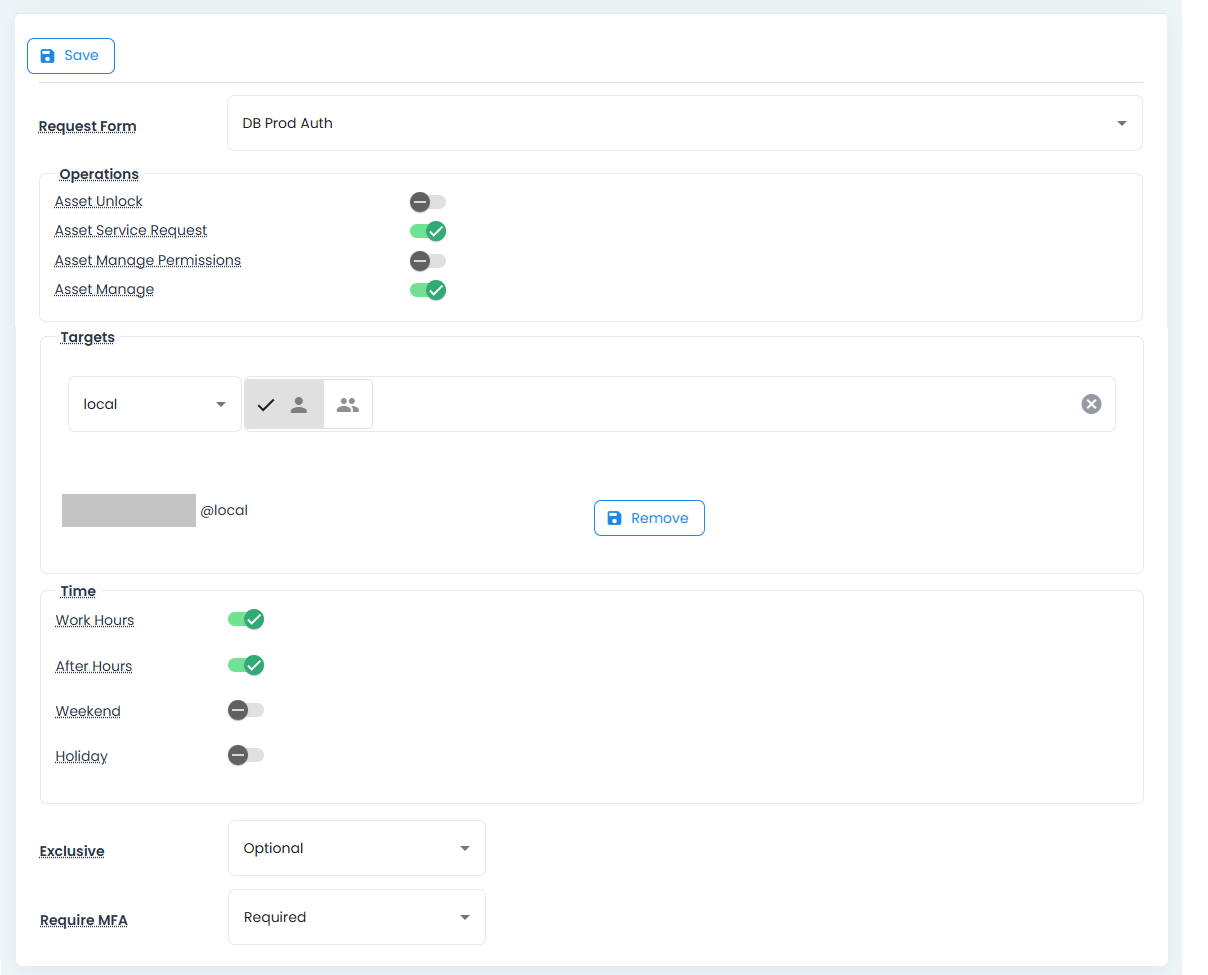The height and width of the screenshot is (975, 1208).
Task: Select the user group target icon
Action: coord(348,404)
